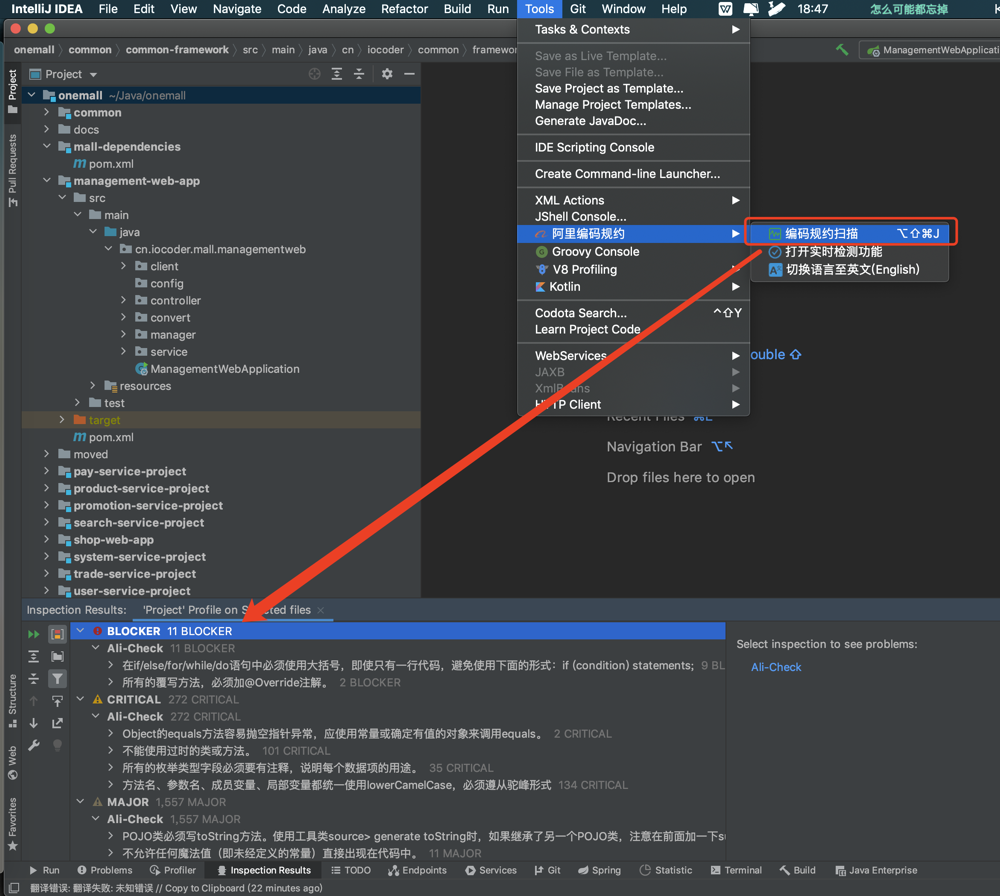Select 编码规约扫描 in the Tools submenu
The width and height of the screenshot is (1000, 896).
[850, 233]
